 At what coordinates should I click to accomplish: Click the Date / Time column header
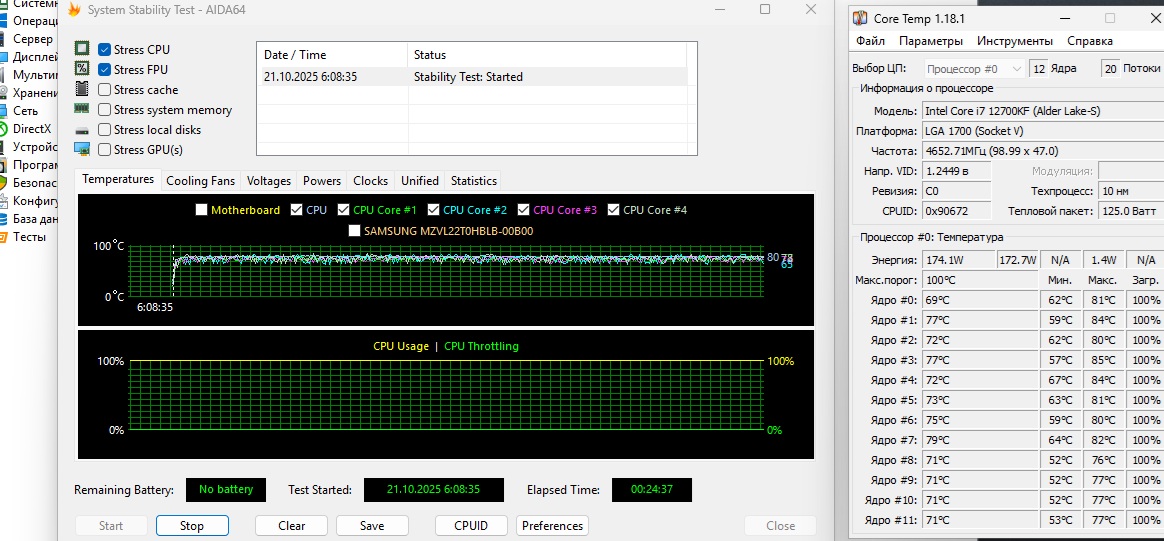(x=332, y=55)
